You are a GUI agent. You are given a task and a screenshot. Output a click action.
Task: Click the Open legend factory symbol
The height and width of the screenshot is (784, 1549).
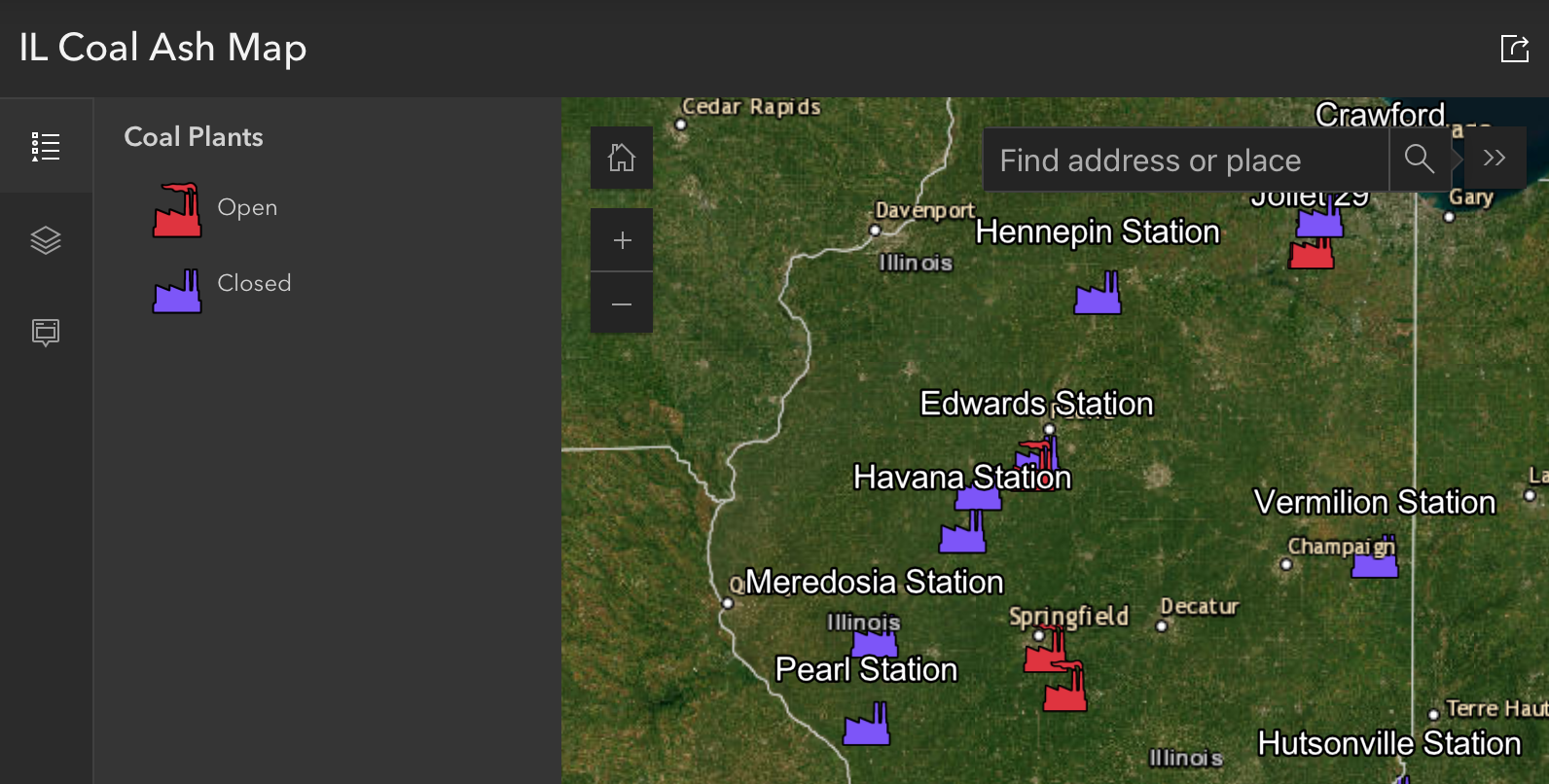tap(177, 211)
